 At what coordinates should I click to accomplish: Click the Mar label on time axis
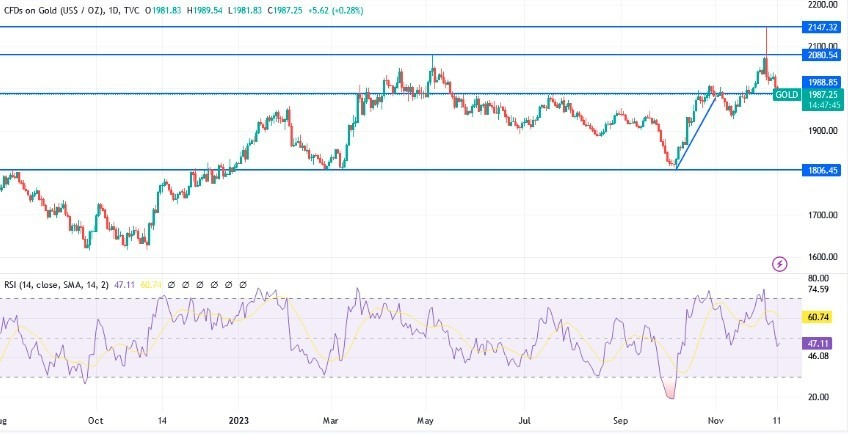331,420
